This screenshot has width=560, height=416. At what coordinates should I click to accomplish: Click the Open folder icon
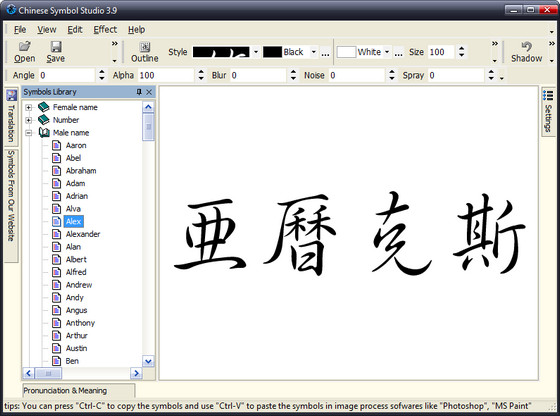[25, 46]
